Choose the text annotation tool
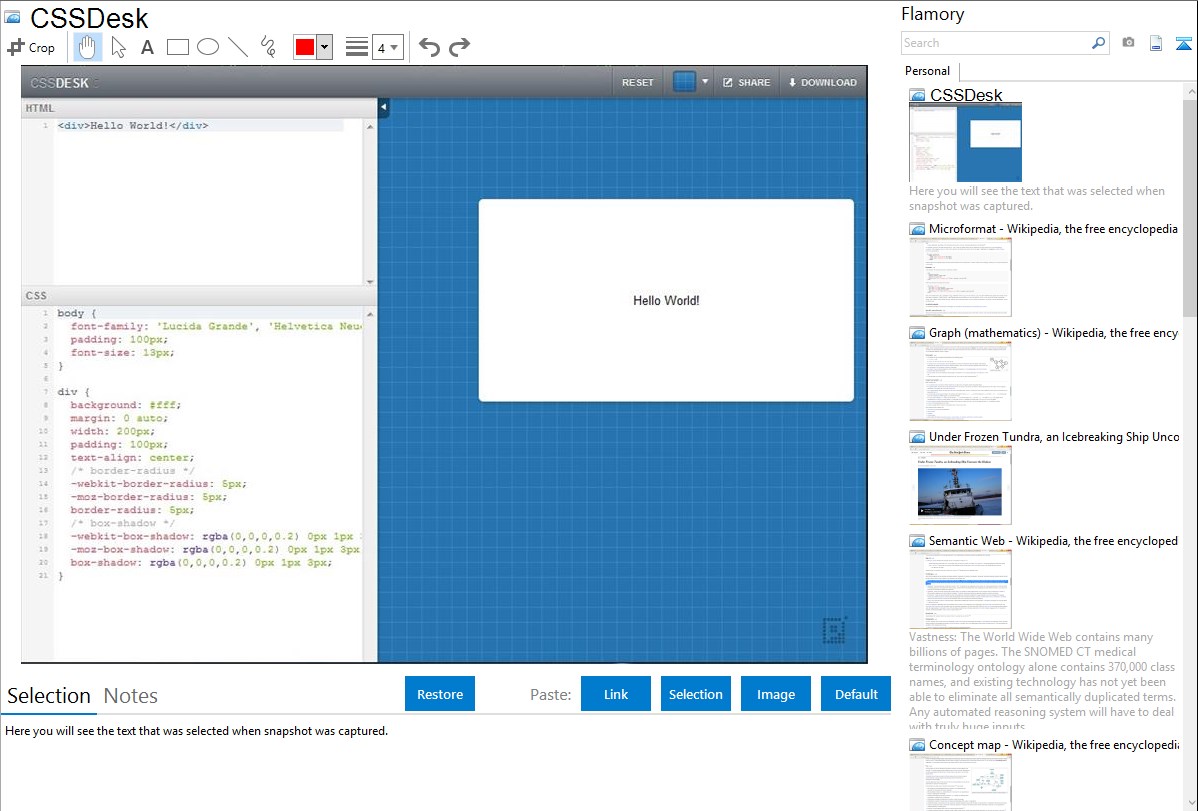This screenshot has height=811, width=1198. click(x=147, y=47)
